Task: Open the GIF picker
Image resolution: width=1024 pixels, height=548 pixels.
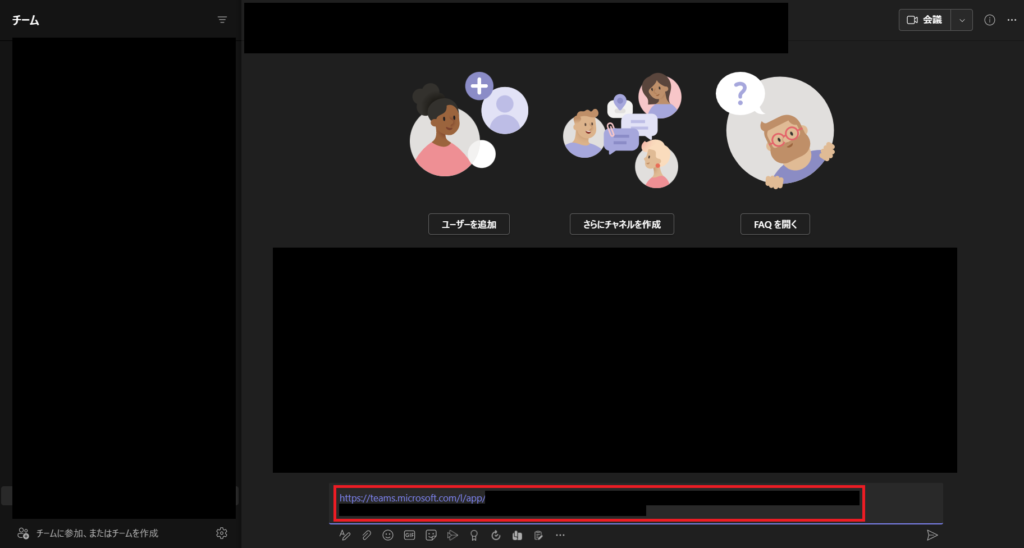Action: pyautogui.click(x=409, y=536)
